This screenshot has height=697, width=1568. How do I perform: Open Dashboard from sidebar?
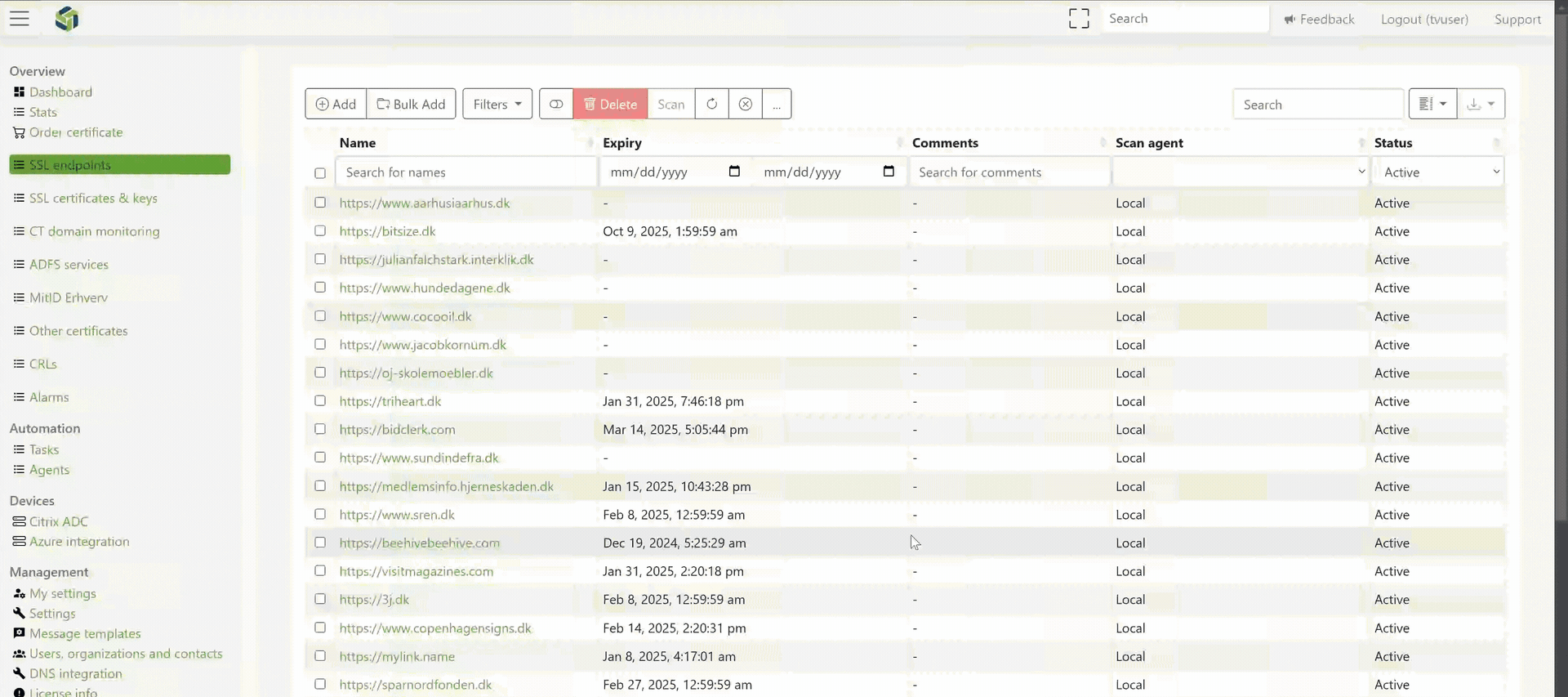click(53, 92)
